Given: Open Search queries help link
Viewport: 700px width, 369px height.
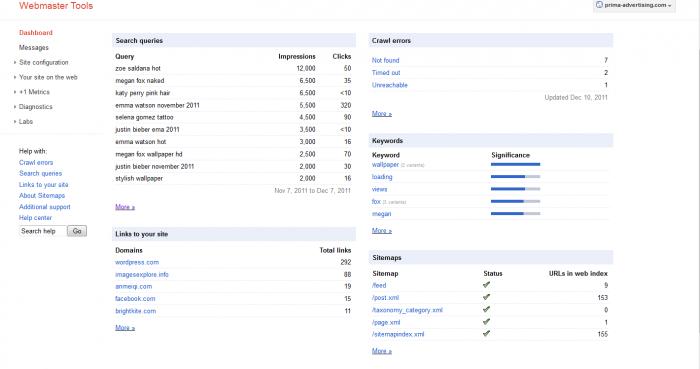Looking at the screenshot, I should [40, 173].
